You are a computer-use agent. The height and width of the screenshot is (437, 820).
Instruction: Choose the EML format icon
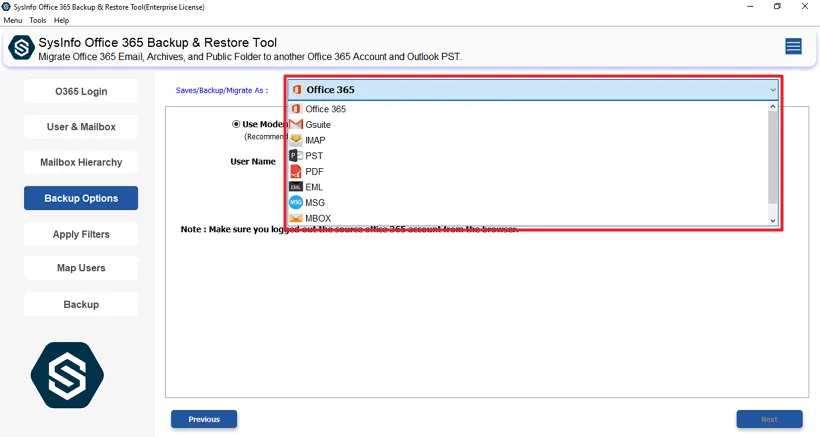(x=296, y=187)
